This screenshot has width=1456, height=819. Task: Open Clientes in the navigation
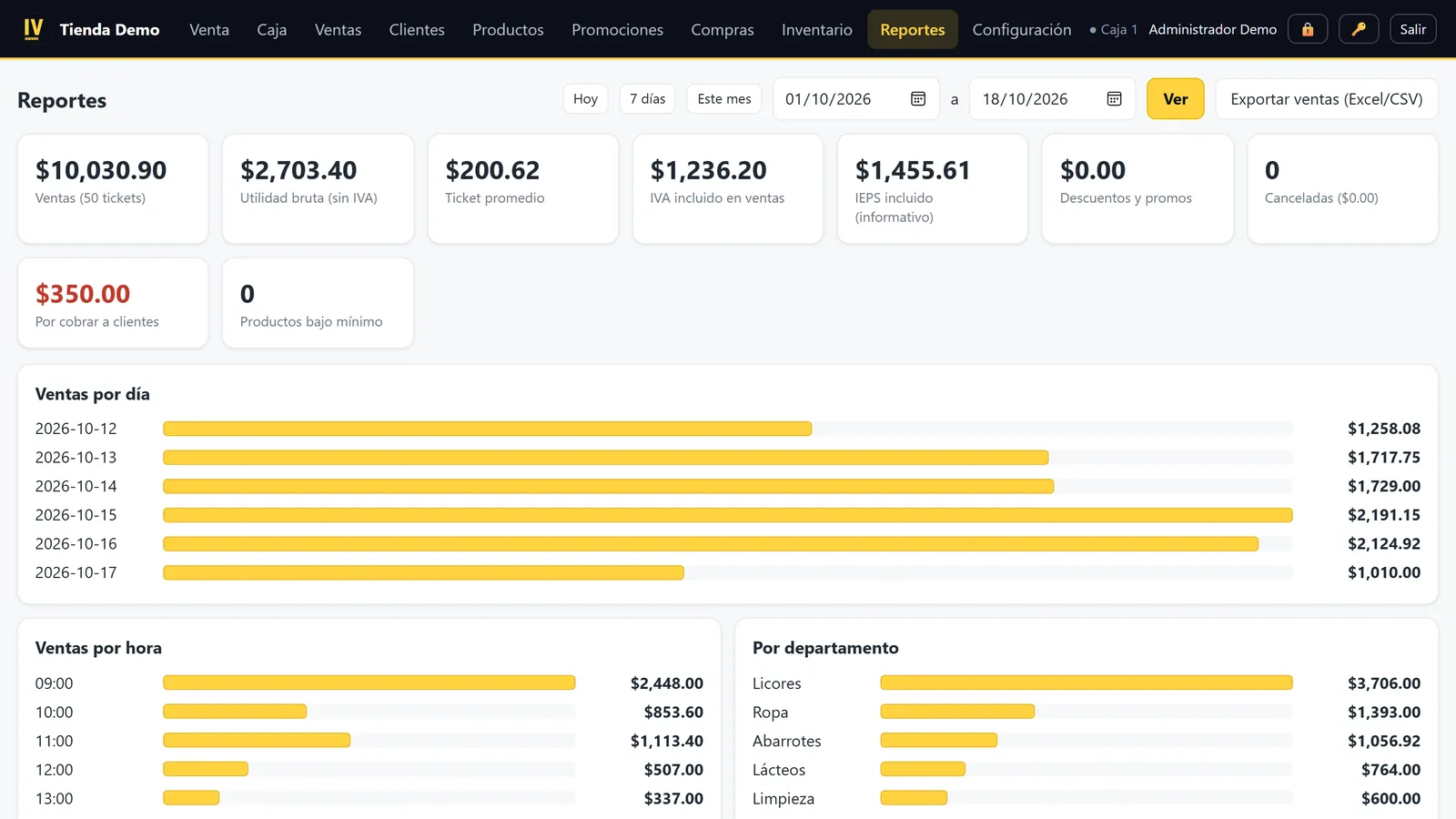[417, 29]
